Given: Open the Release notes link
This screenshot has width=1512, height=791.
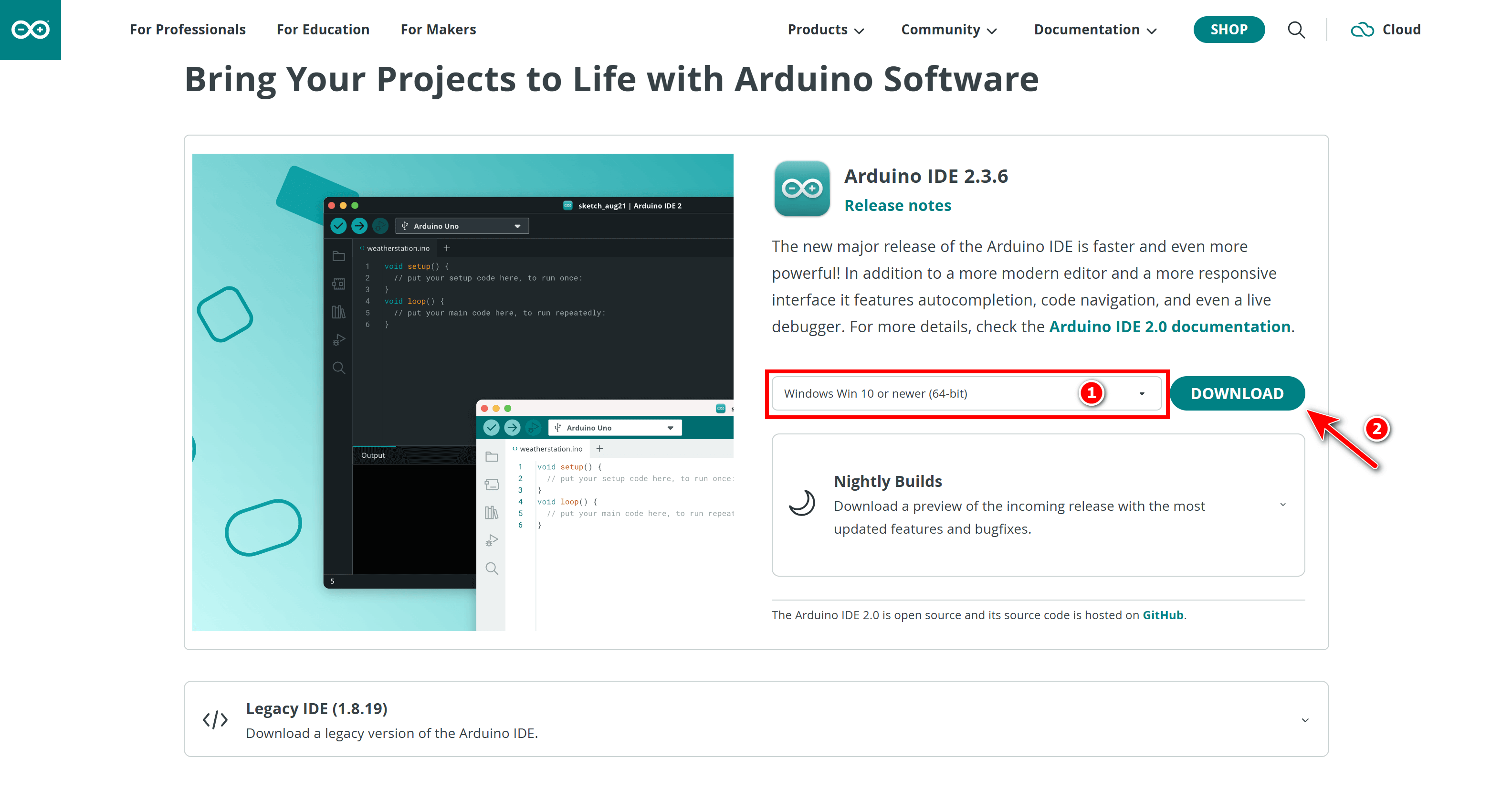Looking at the screenshot, I should point(898,205).
